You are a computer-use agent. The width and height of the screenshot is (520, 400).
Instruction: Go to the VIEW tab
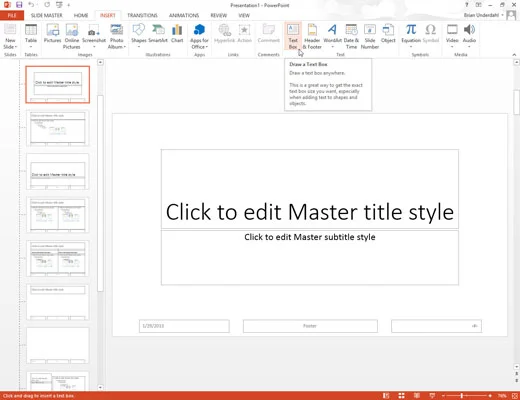[x=244, y=15]
